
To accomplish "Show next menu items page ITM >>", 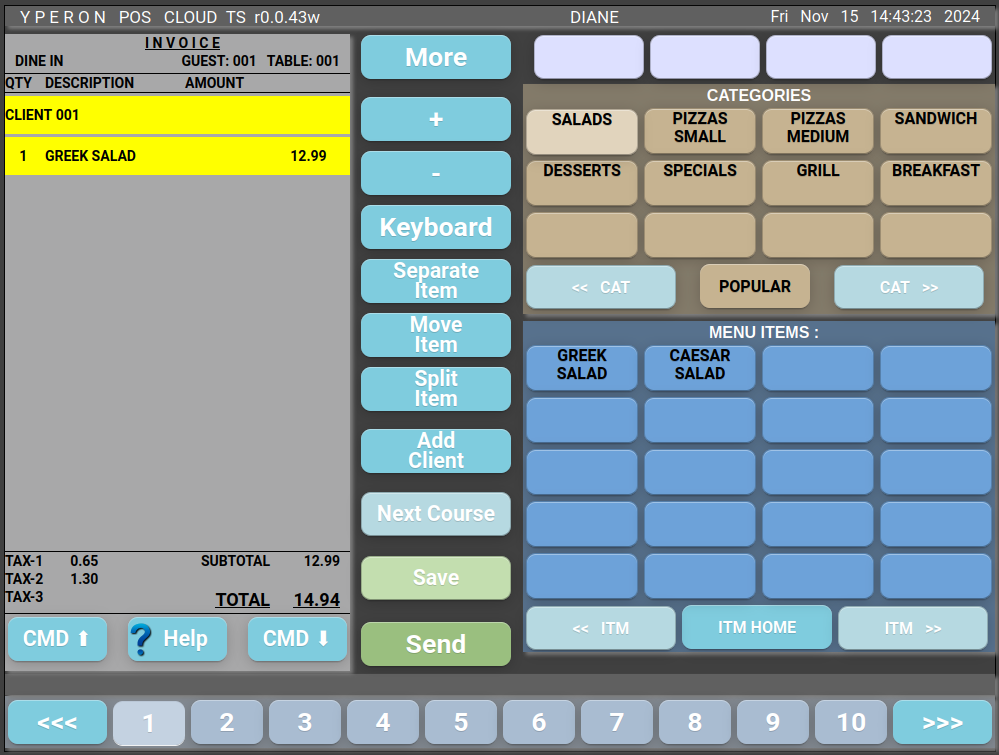I will (912, 628).
